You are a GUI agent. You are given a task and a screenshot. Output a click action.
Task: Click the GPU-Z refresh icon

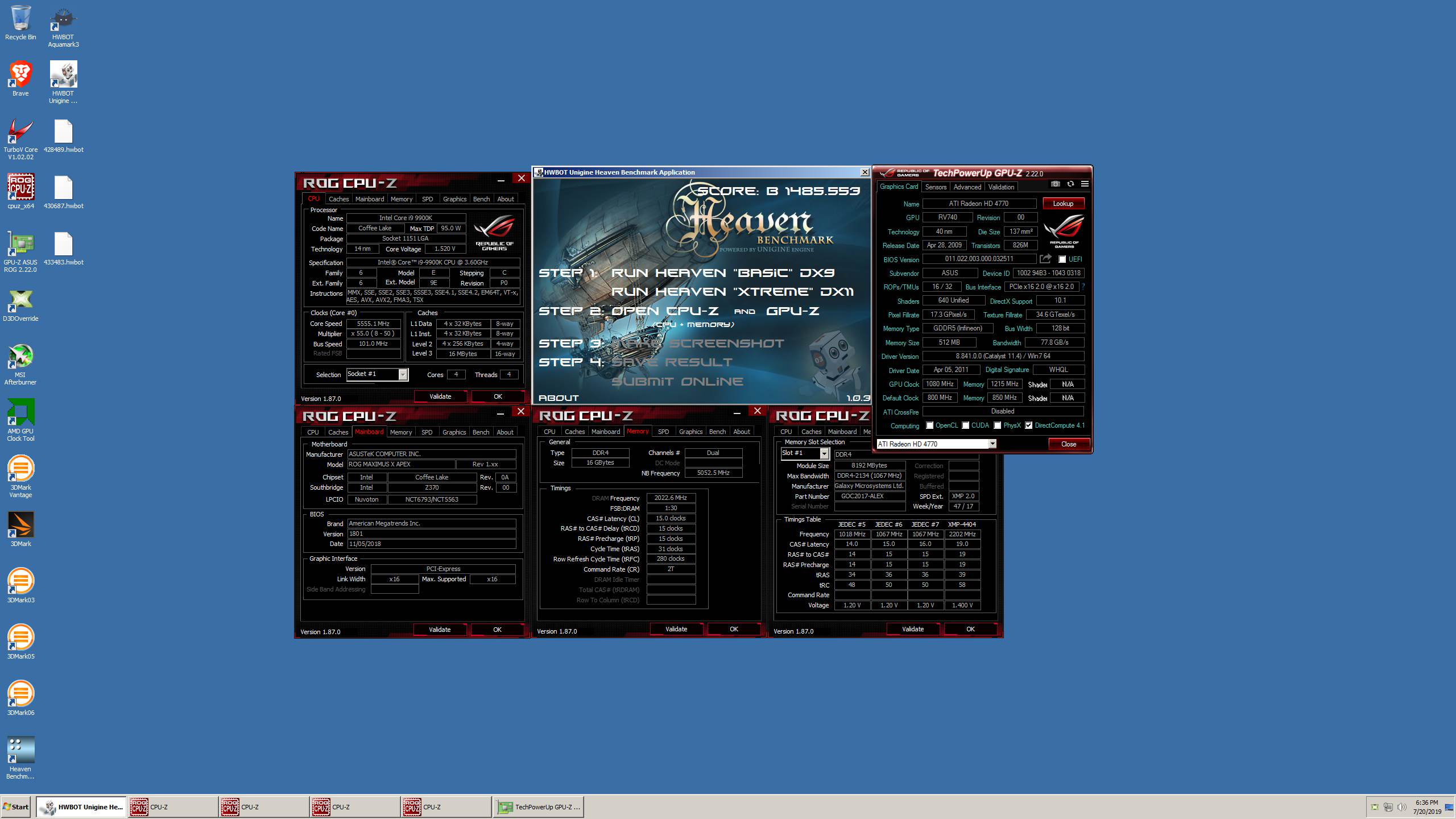(1070, 184)
